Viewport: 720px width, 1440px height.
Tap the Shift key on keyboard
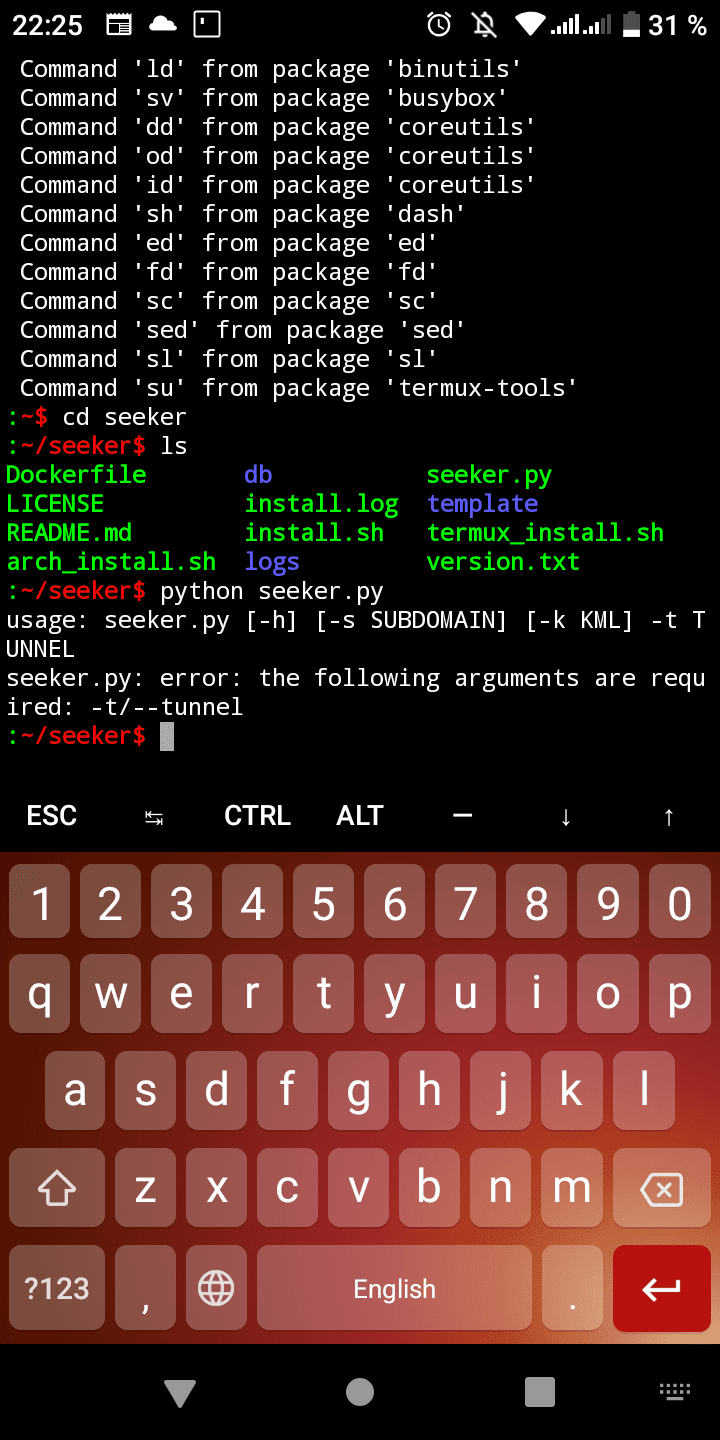[x=57, y=1188]
